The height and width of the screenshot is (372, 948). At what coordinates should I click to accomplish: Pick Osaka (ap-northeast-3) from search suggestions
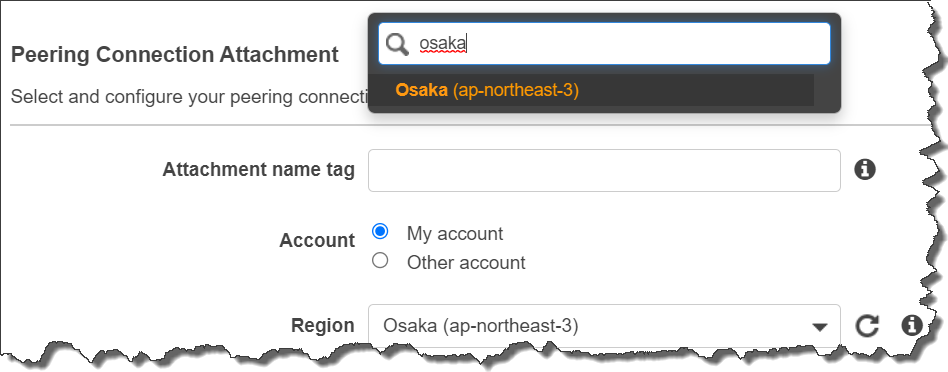click(591, 90)
